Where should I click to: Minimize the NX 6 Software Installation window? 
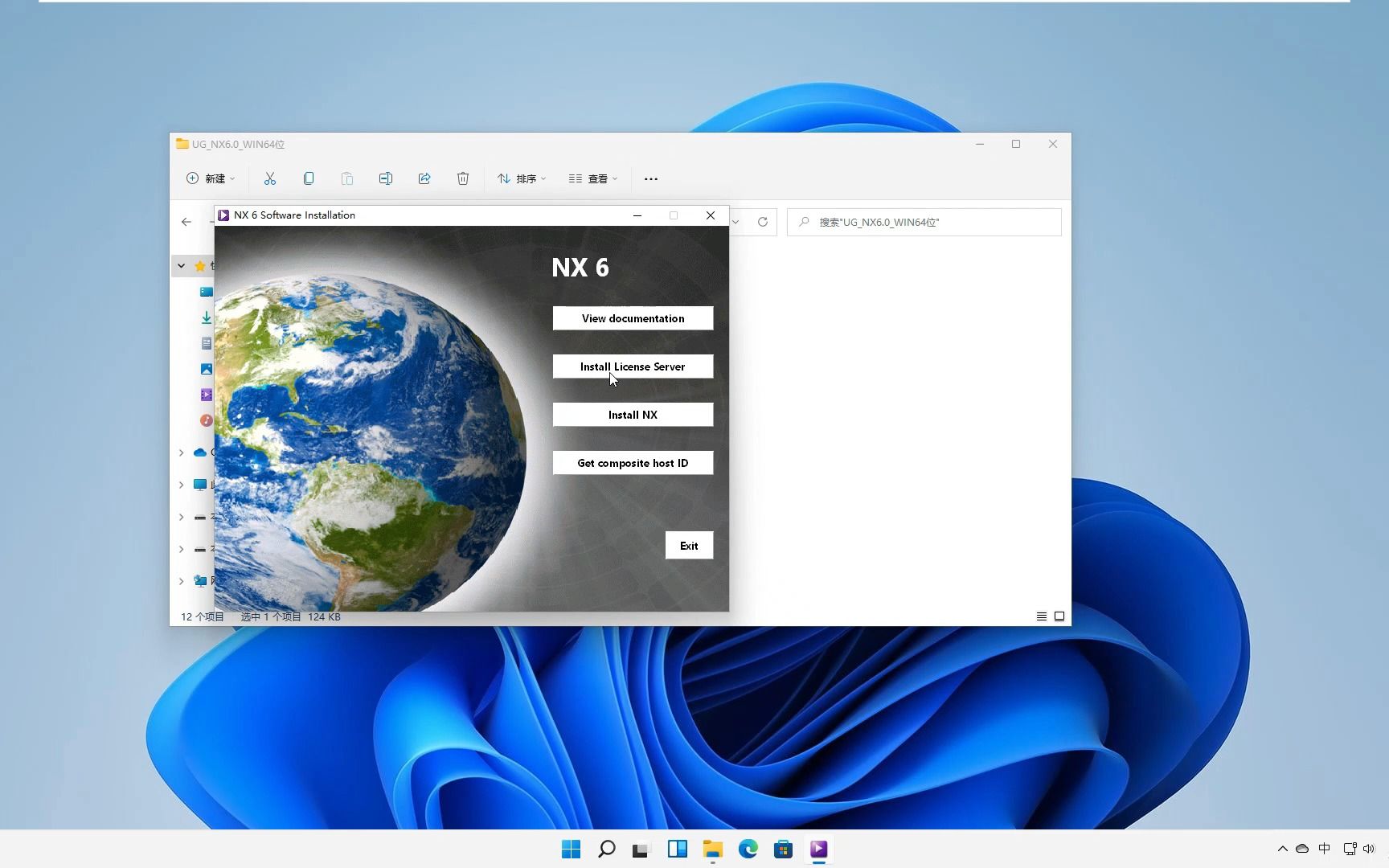637,215
